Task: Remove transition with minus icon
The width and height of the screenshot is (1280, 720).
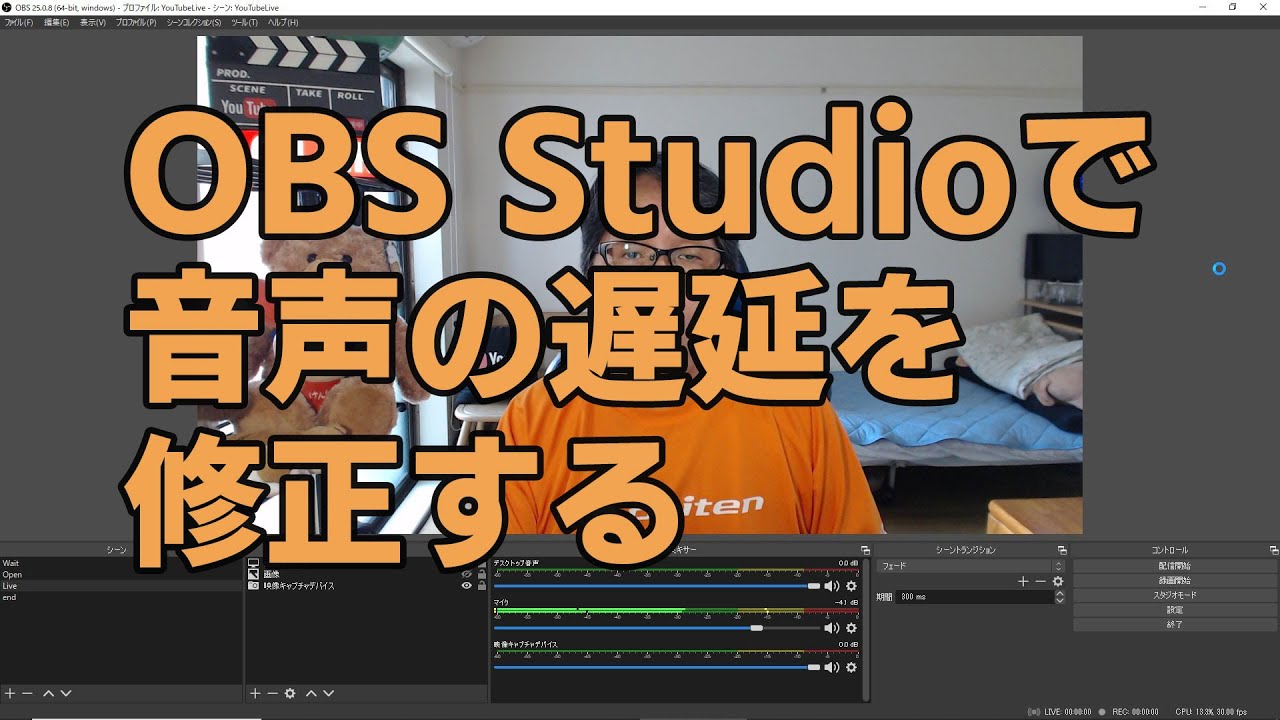Action: 1040,581
